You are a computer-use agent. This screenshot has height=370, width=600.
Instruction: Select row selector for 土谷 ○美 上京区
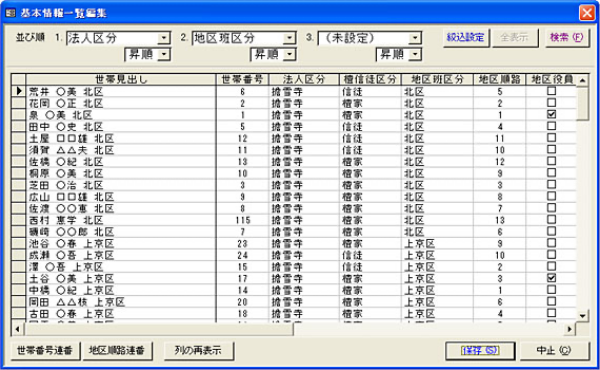click(x=18, y=279)
